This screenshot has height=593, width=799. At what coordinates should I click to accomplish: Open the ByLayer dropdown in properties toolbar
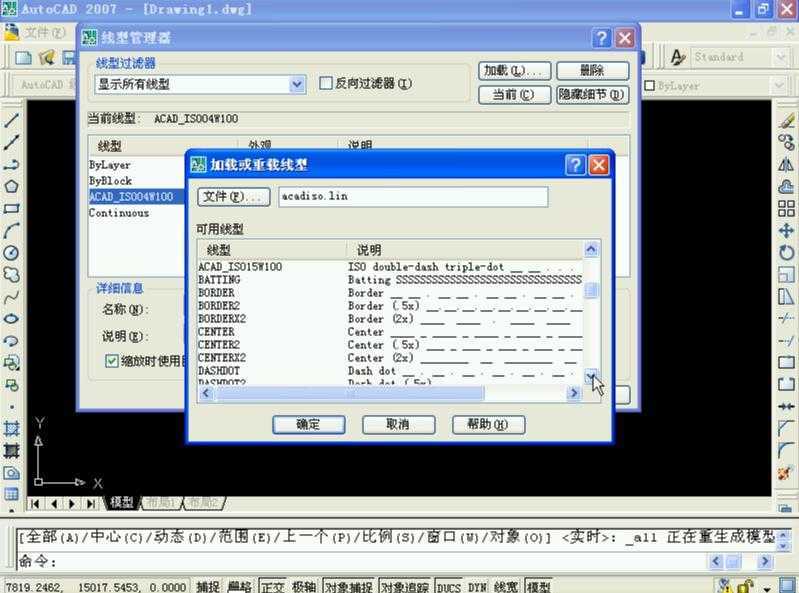pyautogui.click(x=779, y=86)
